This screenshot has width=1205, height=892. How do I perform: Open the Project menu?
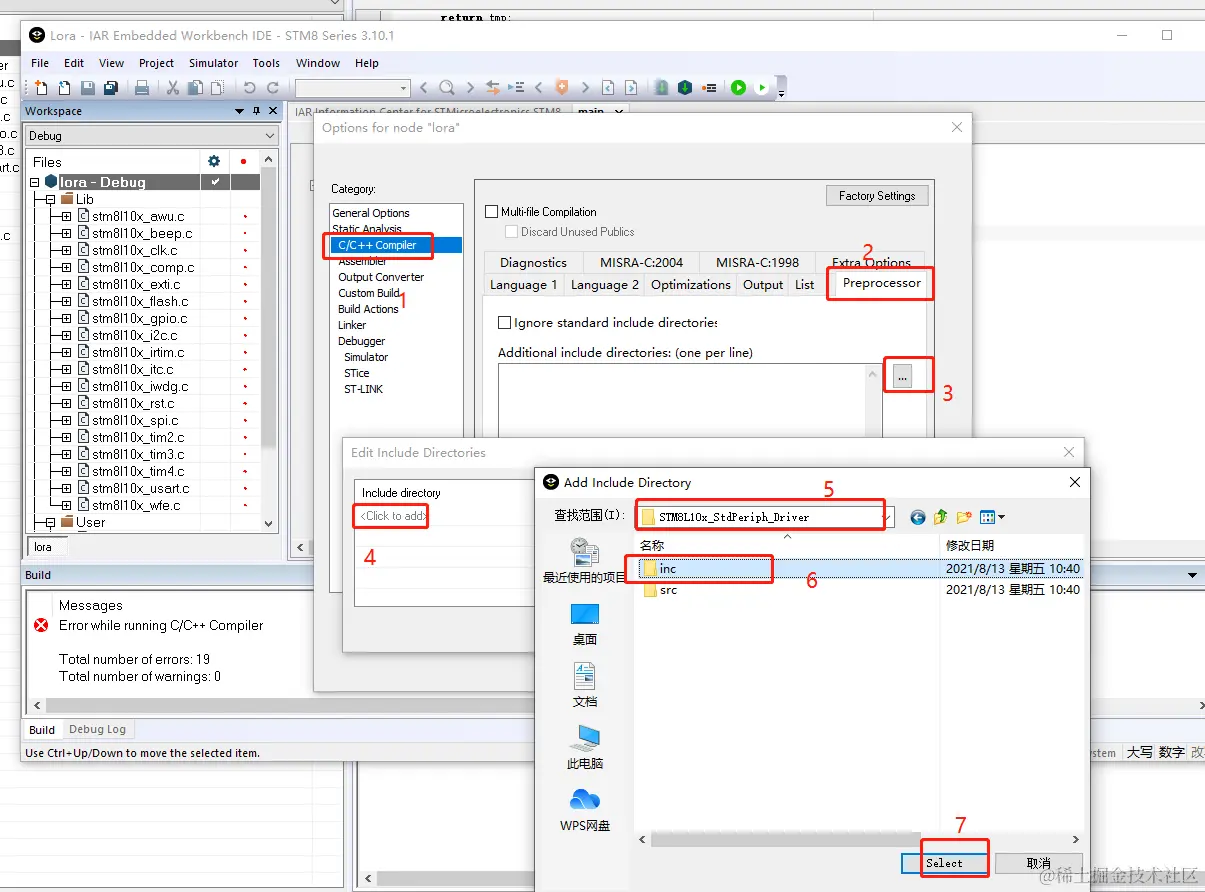pyautogui.click(x=156, y=63)
